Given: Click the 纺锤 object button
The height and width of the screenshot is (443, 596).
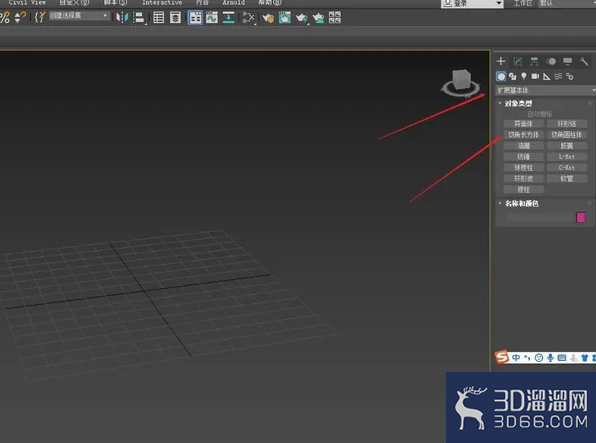Looking at the screenshot, I should click(x=524, y=157).
